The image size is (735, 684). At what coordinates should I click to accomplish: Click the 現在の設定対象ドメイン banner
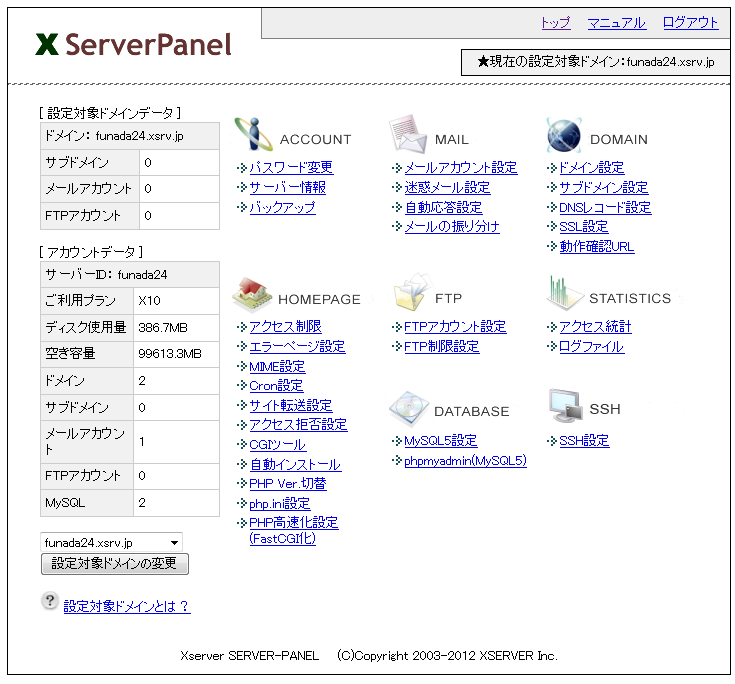(596, 62)
